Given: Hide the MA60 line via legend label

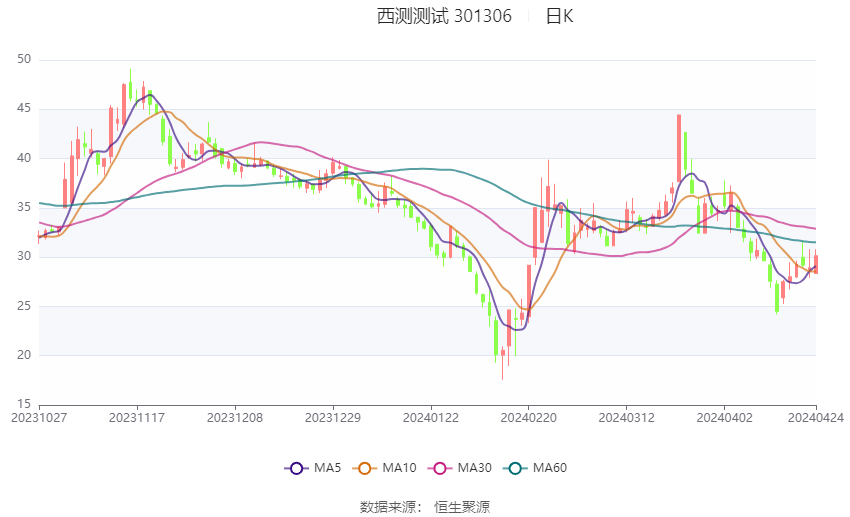Looking at the screenshot, I should click(x=550, y=468).
